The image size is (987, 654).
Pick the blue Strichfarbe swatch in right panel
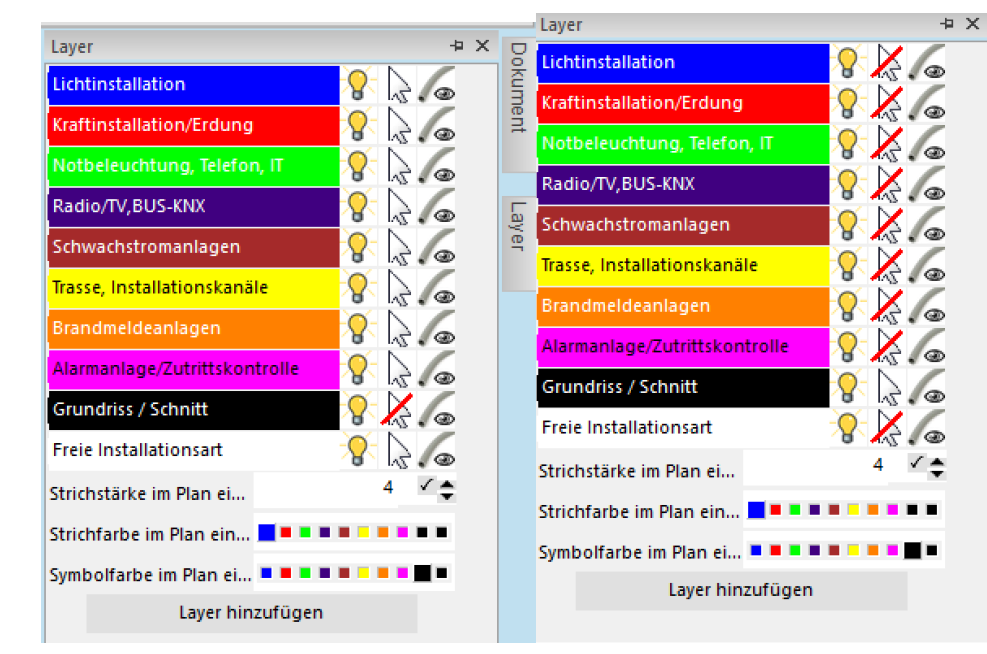click(x=756, y=510)
